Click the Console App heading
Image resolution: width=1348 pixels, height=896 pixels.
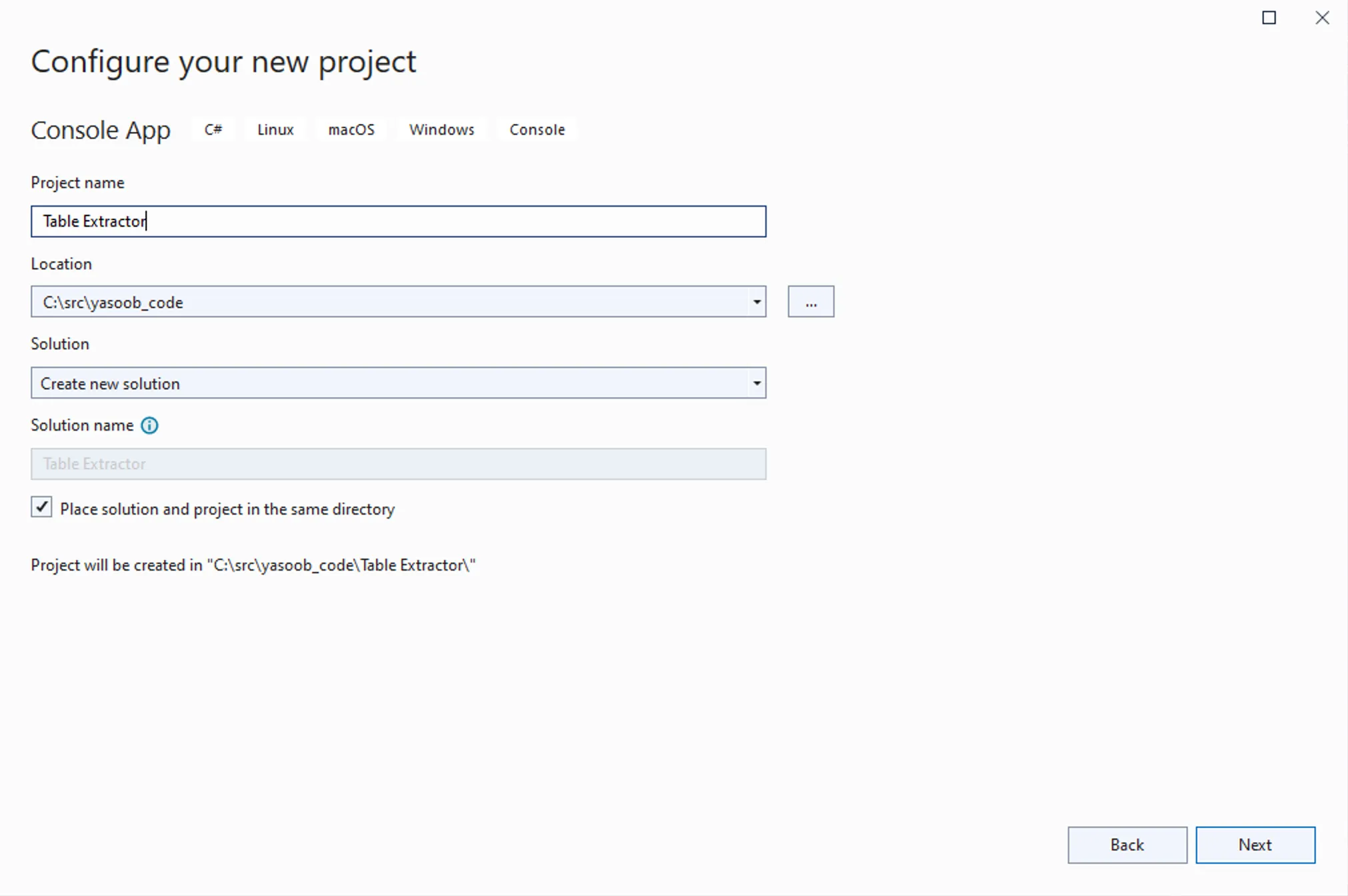point(101,130)
